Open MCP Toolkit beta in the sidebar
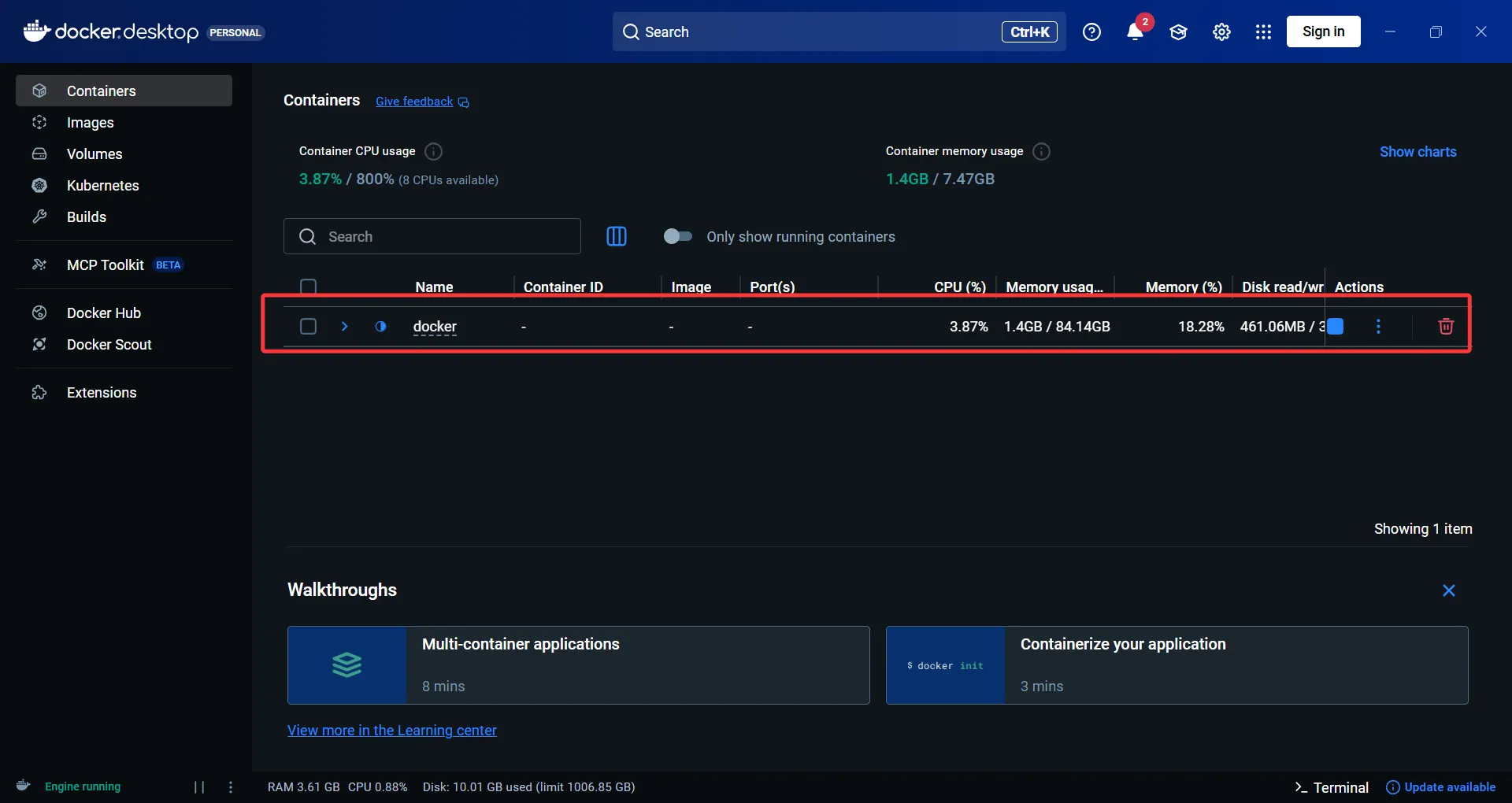Viewport: 1512px width, 803px height. point(124,265)
